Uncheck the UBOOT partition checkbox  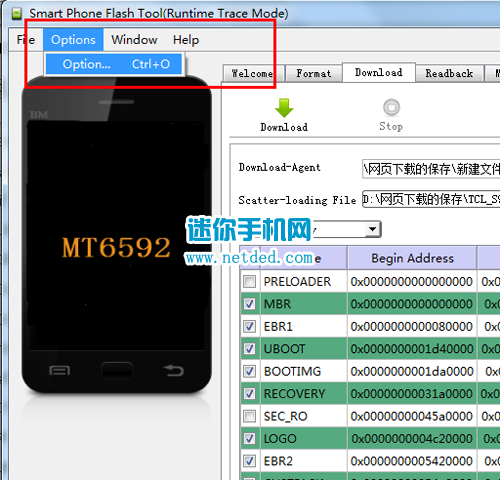point(249,349)
